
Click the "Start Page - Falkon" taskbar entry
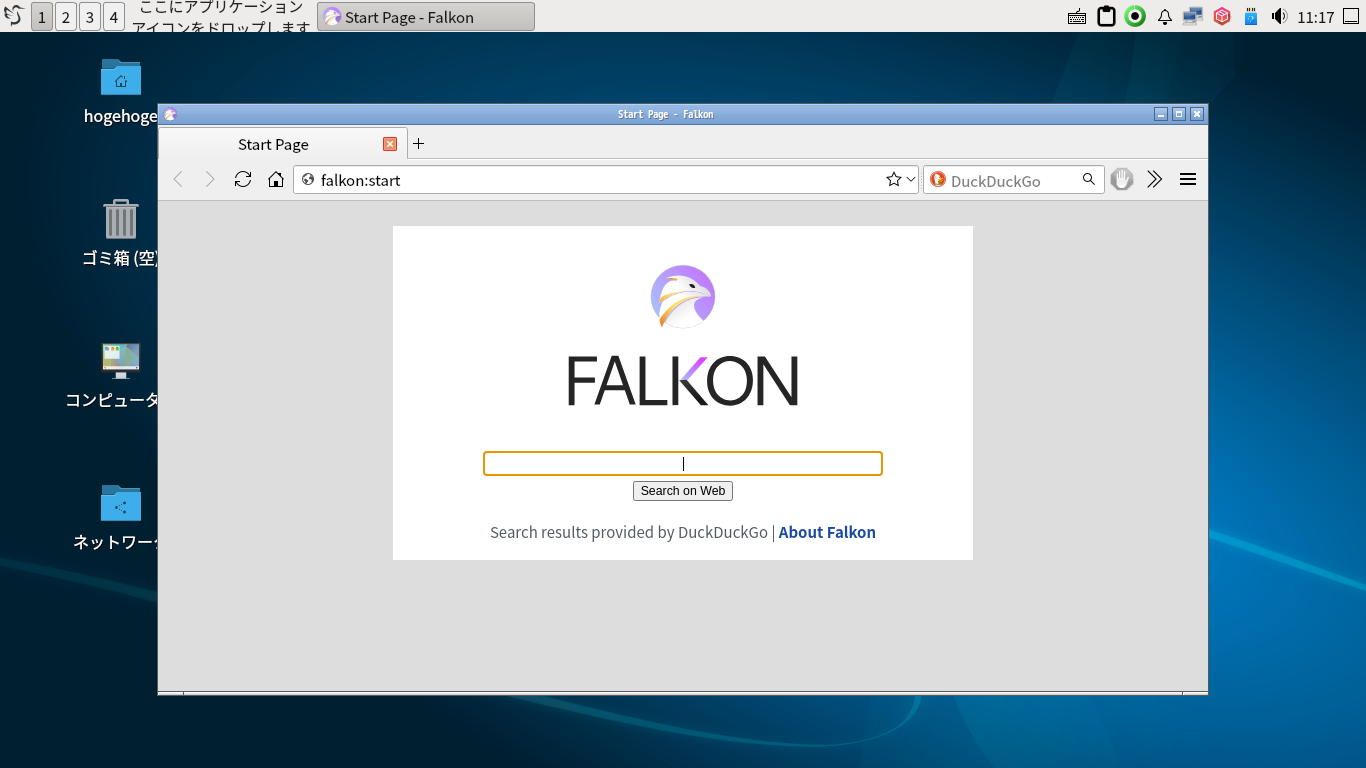pos(426,17)
